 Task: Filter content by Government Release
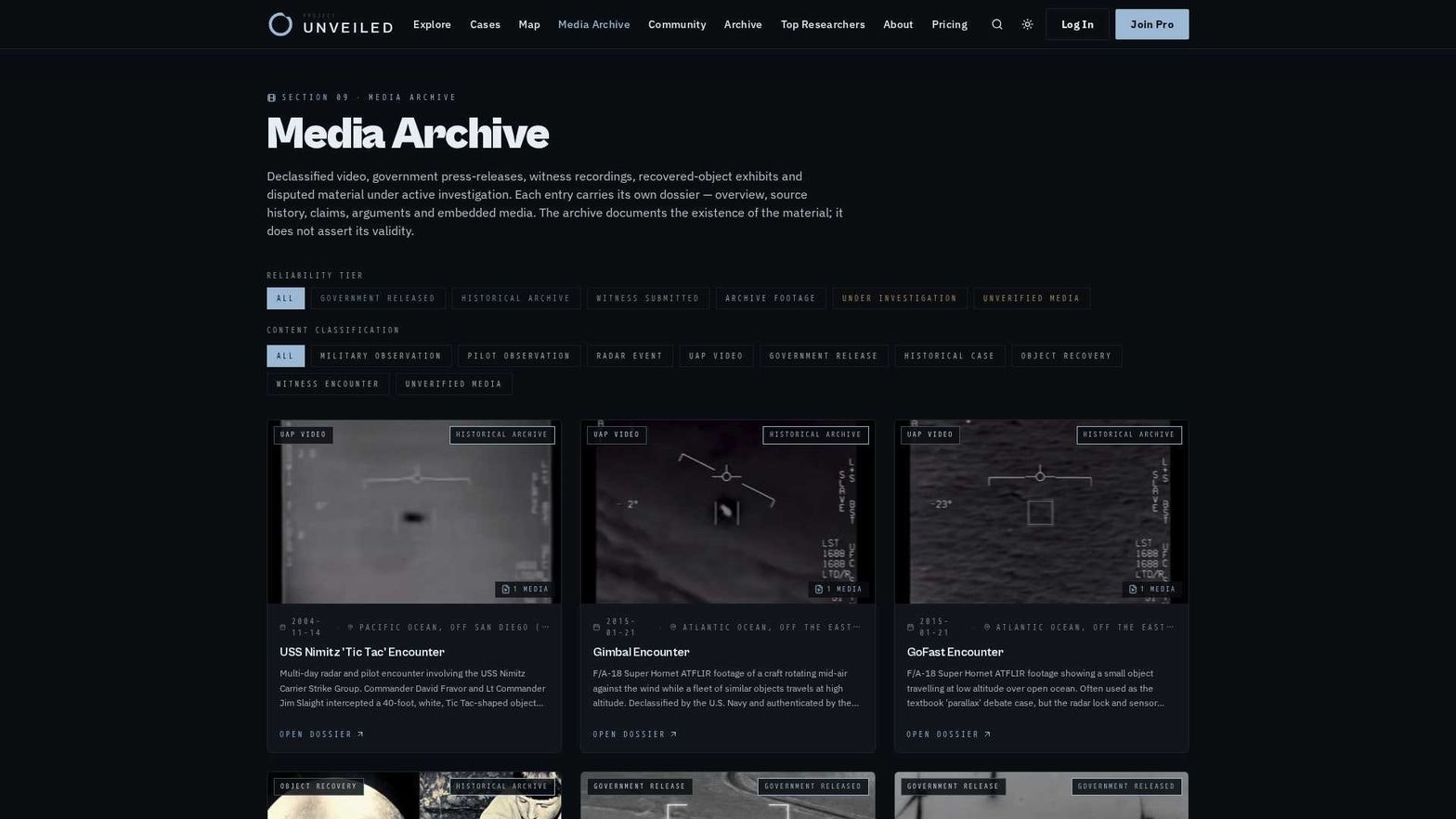[x=824, y=356]
